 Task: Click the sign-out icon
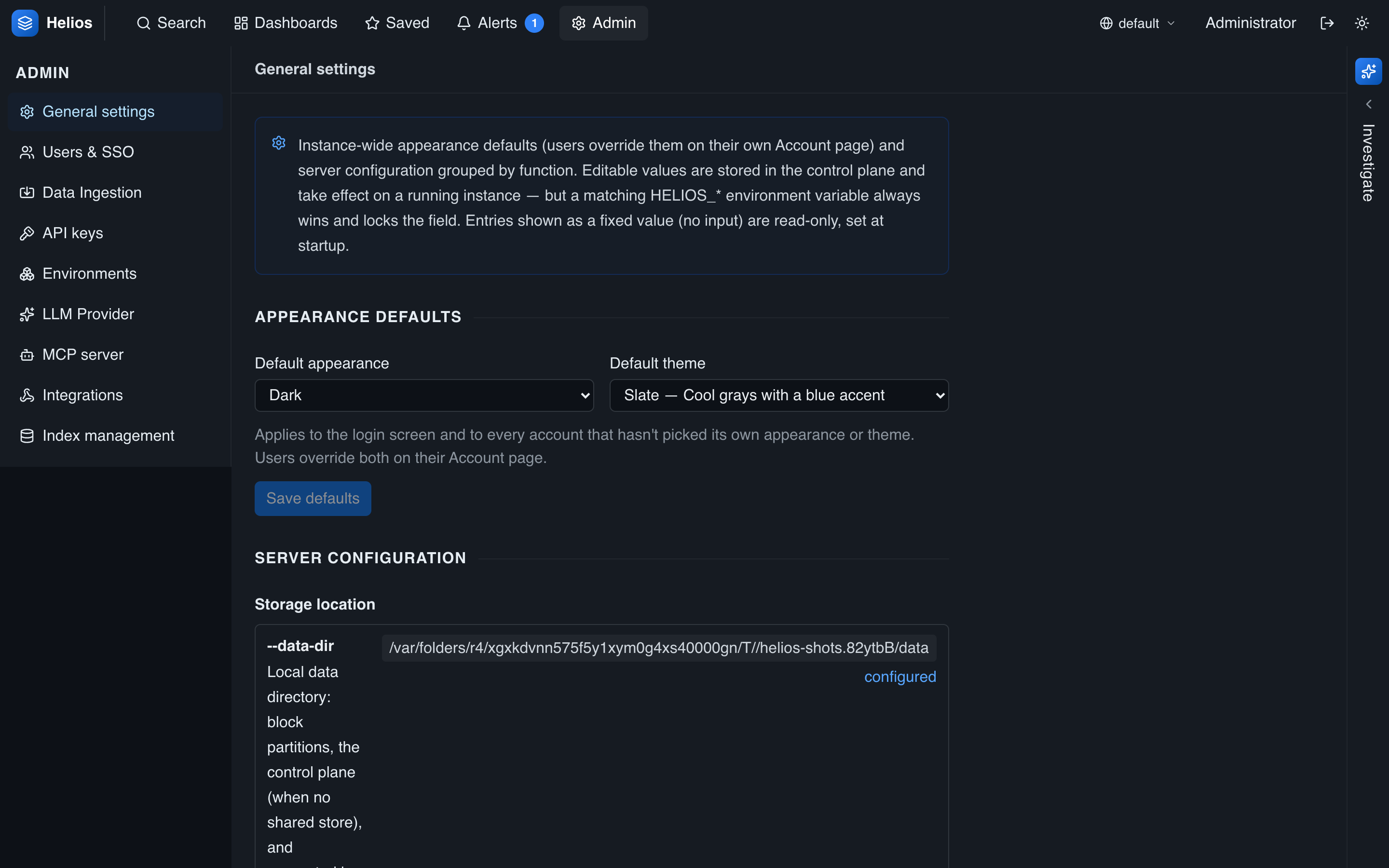(x=1327, y=23)
